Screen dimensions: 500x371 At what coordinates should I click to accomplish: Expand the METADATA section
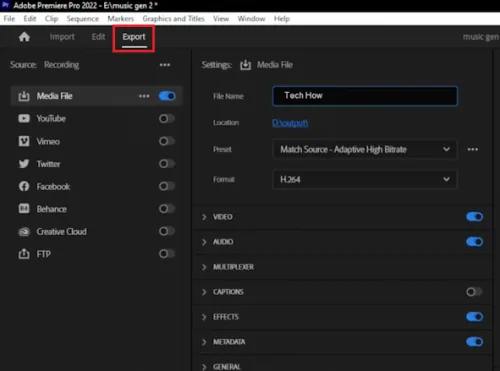pos(204,342)
